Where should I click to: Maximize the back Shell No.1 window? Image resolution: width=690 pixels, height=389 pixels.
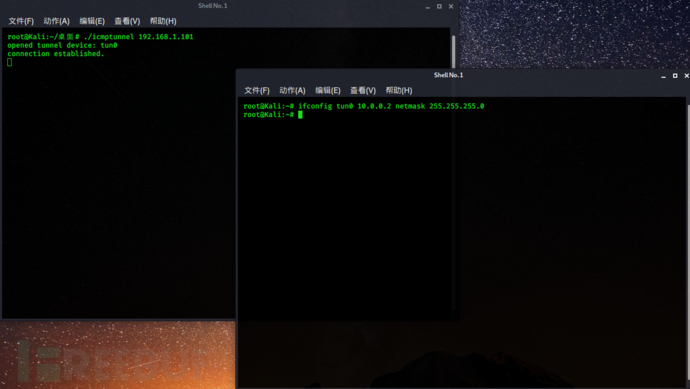(x=439, y=6)
